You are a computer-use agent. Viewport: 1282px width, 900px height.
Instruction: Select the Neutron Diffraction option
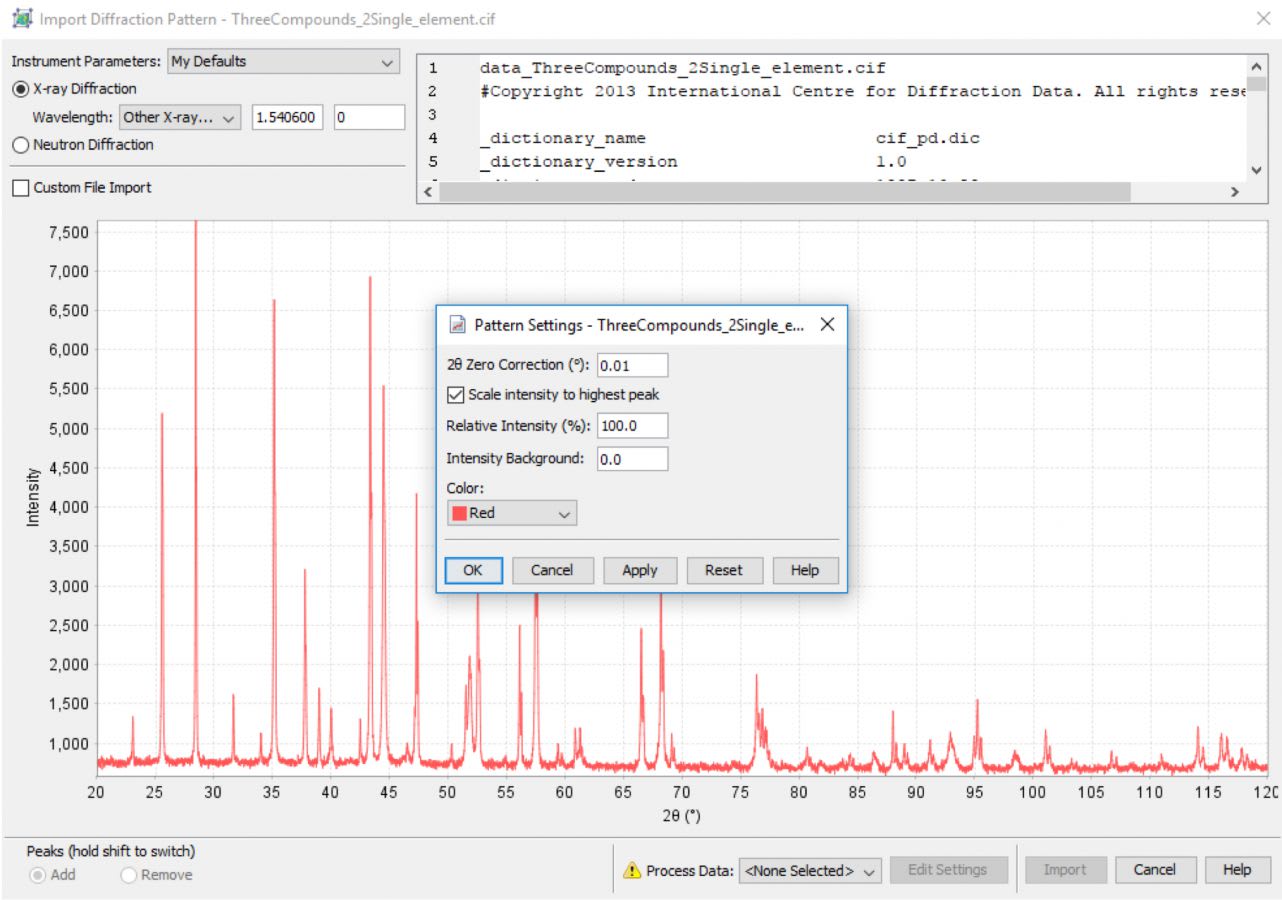click(x=20, y=145)
